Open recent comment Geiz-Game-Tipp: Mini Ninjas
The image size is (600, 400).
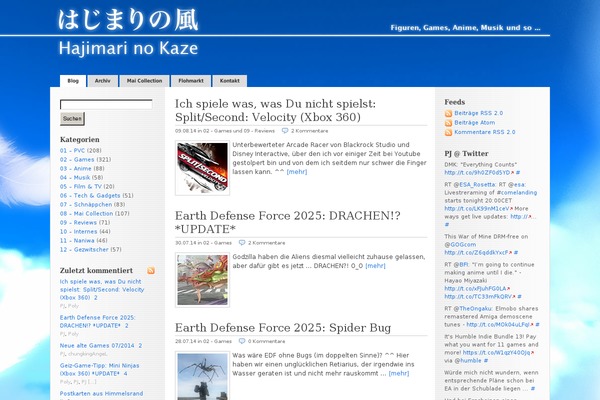99,370
